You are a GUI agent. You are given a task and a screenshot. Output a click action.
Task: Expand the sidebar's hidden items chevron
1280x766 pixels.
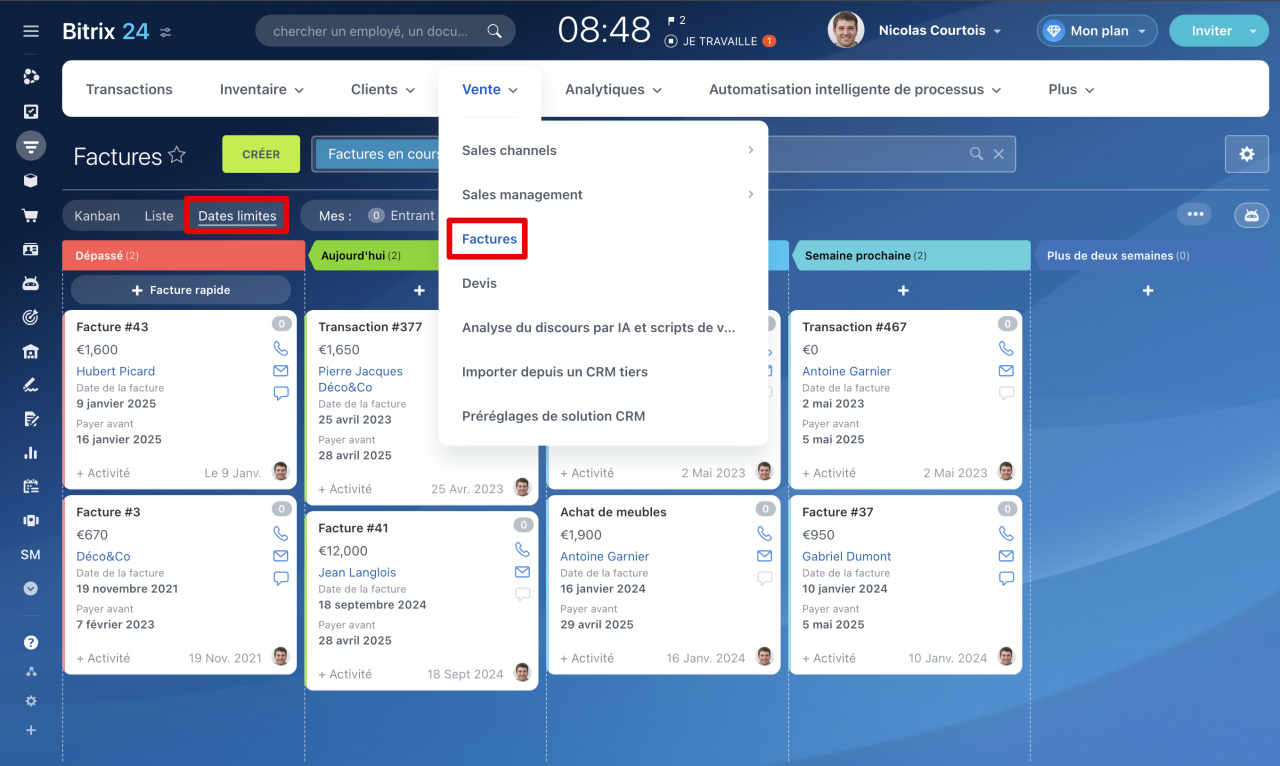point(31,589)
